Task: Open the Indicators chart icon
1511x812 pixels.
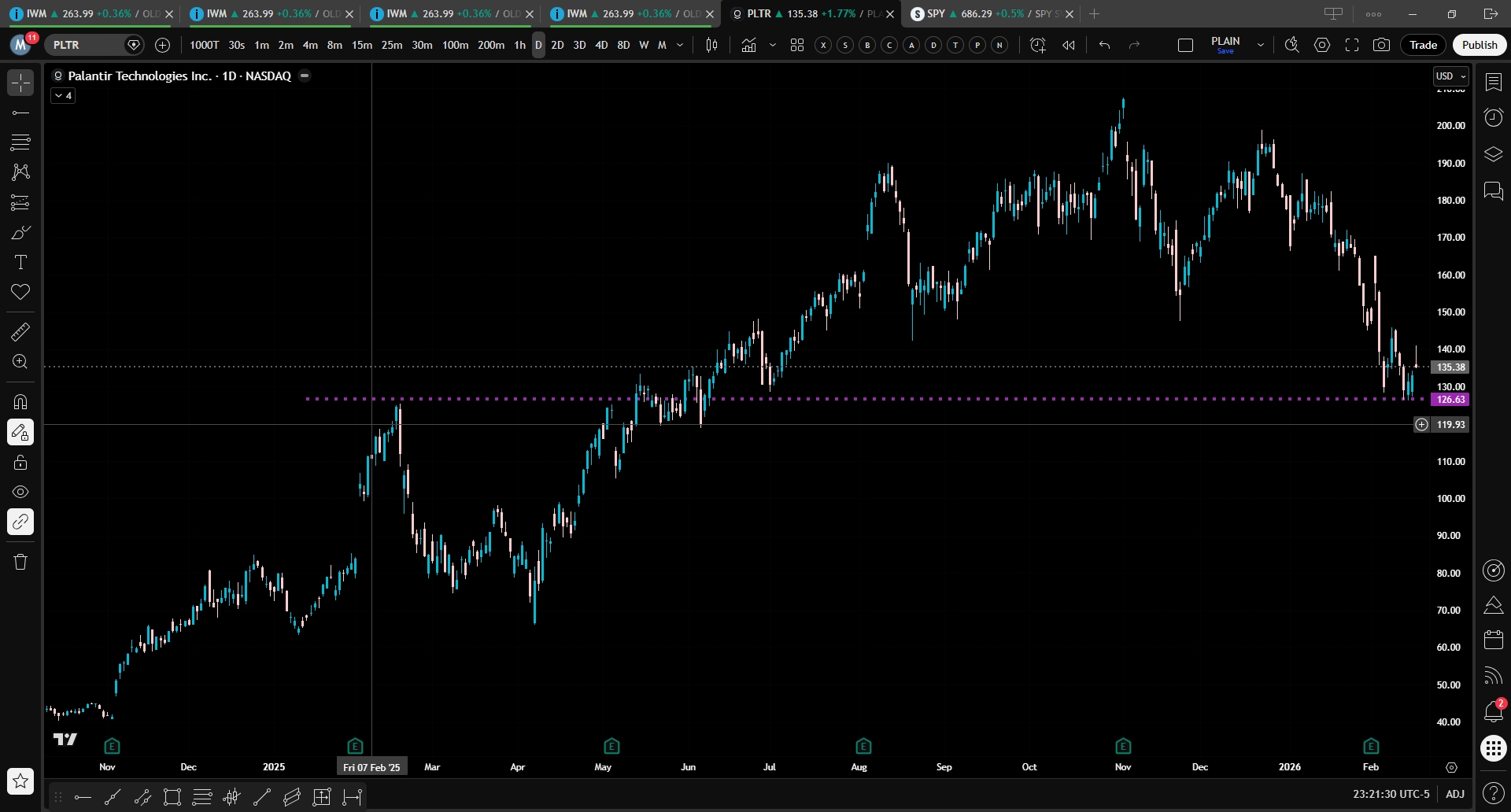Action: click(x=748, y=45)
